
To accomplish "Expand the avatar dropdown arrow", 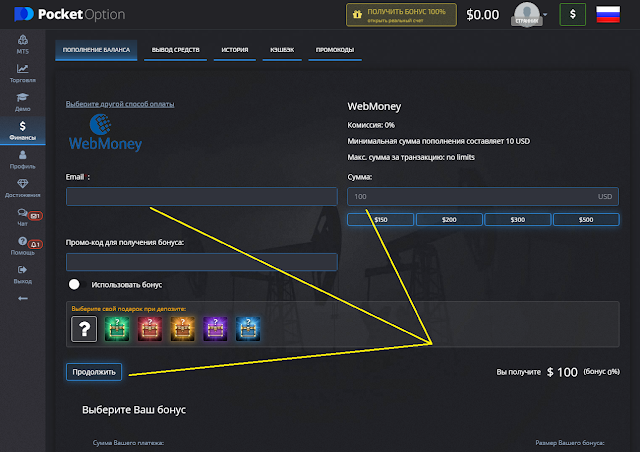I will (545, 14).
